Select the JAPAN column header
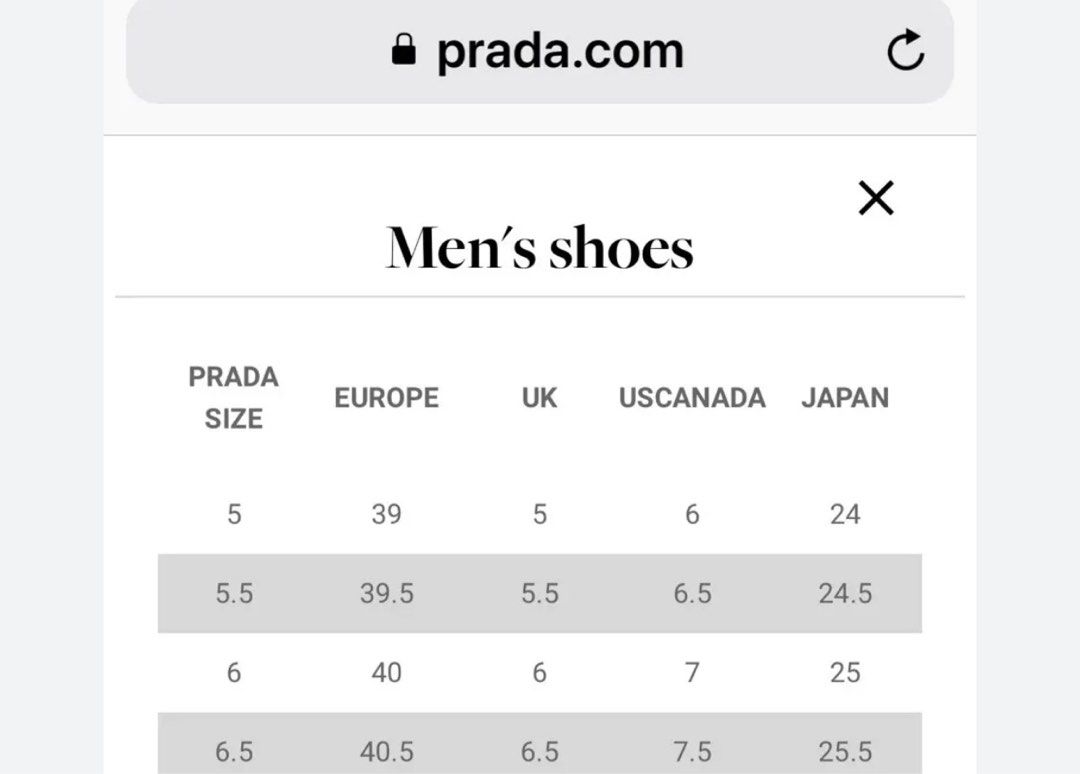 (845, 398)
